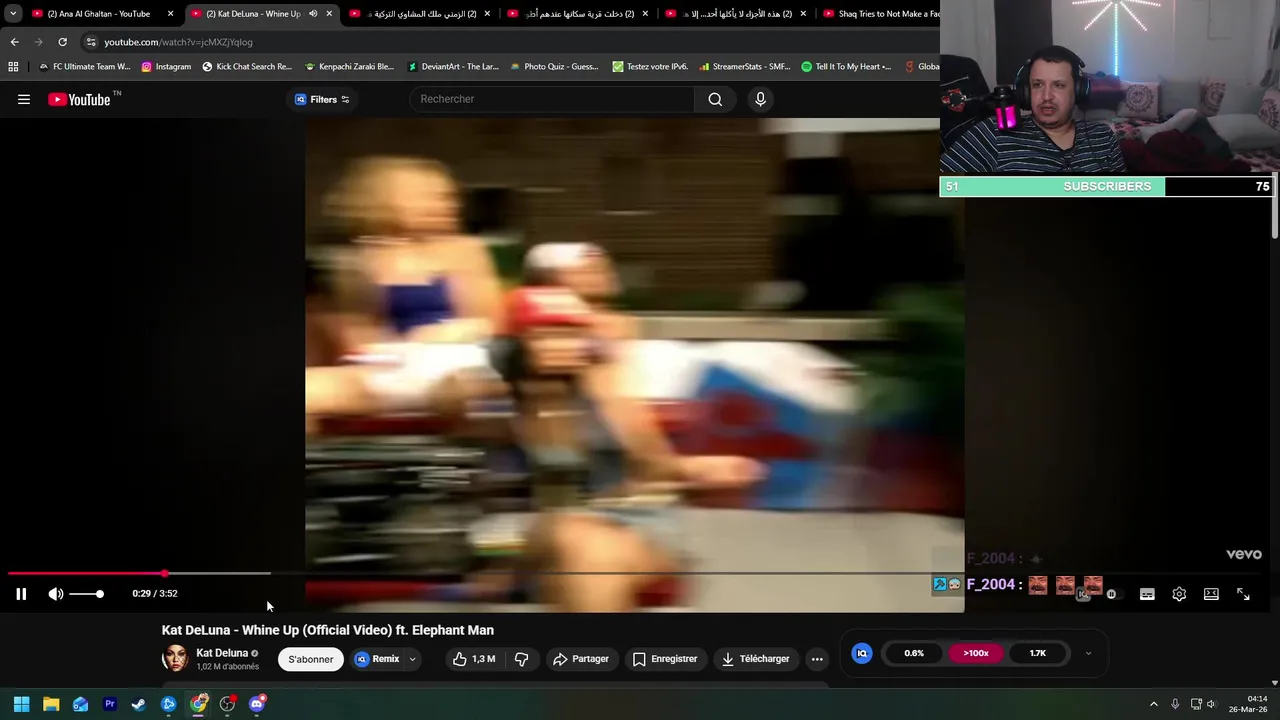This screenshot has width=1280, height=720.
Task: Mute the Kat DeLuna tab audio icon
Action: coord(313,14)
